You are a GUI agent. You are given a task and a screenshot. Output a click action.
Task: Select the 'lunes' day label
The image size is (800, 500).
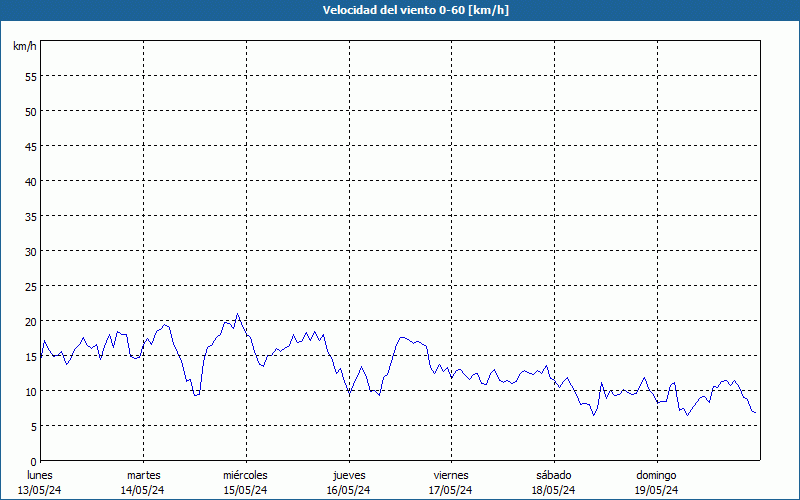tap(40, 475)
